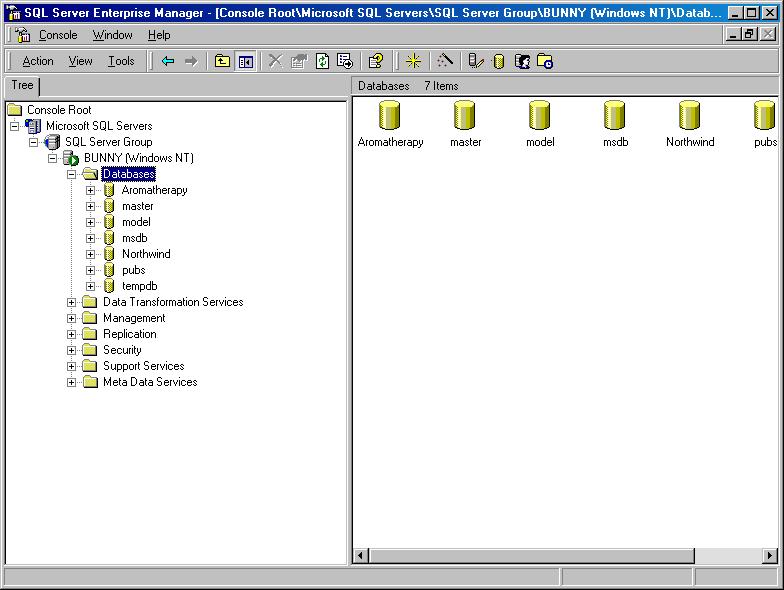
Task: Click the New Login toolbar icon
Action: click(x=522, y=62)
